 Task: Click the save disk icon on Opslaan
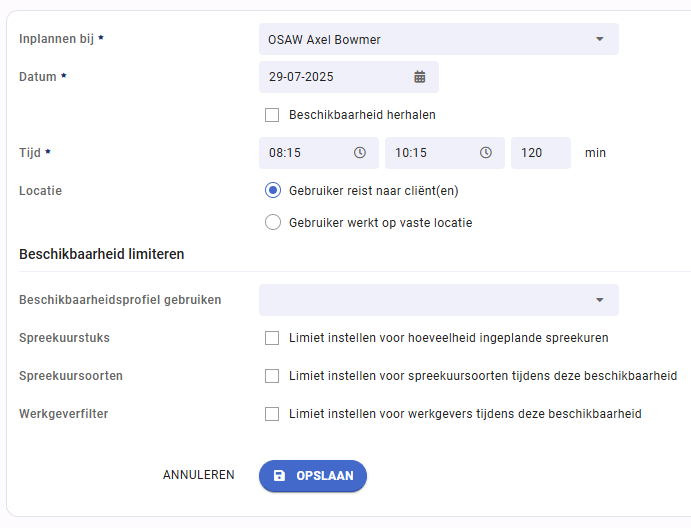(279, 476)
